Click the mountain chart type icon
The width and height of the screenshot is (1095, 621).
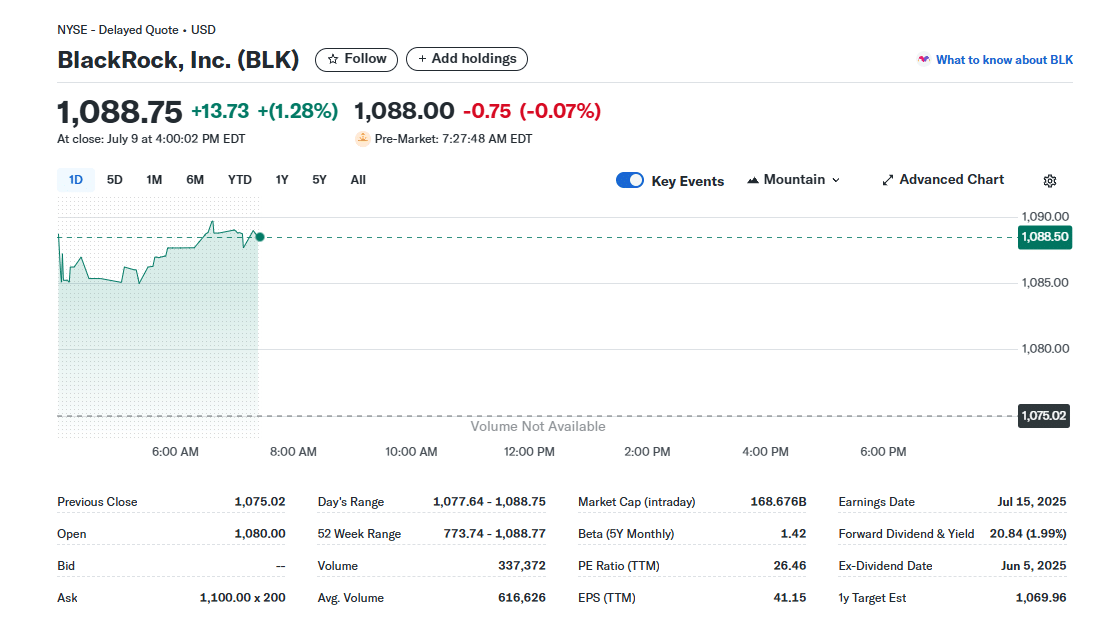point(753,180)
